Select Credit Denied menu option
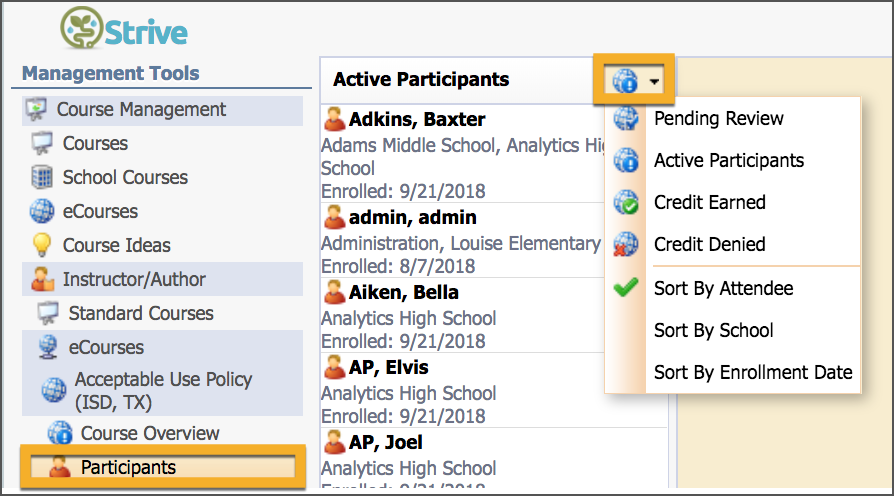Viewport: 894px width, 496px height. coord(709,245)
